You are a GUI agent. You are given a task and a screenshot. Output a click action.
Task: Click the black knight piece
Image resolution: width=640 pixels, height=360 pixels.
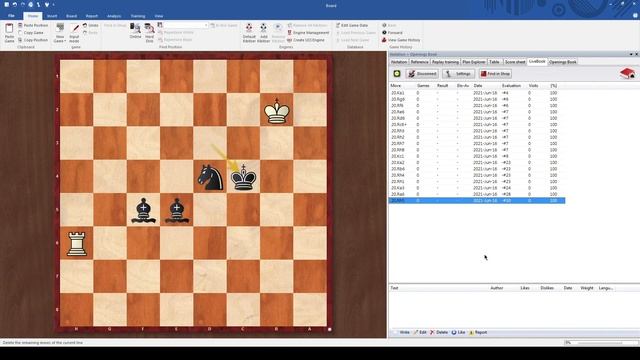tap(210, 178)
